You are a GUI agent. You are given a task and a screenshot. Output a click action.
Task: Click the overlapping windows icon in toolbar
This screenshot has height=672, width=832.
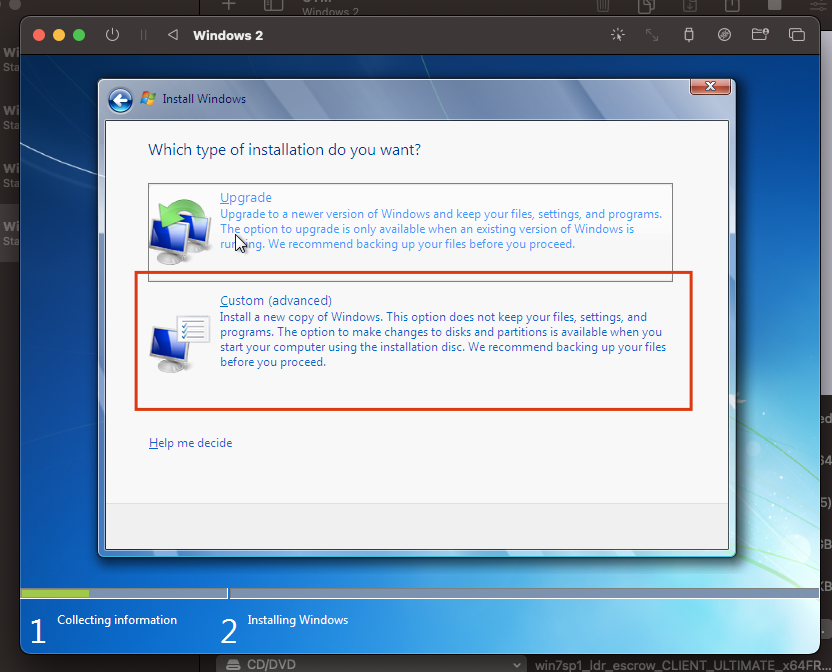pyautogui.click(x=796, y=35)
